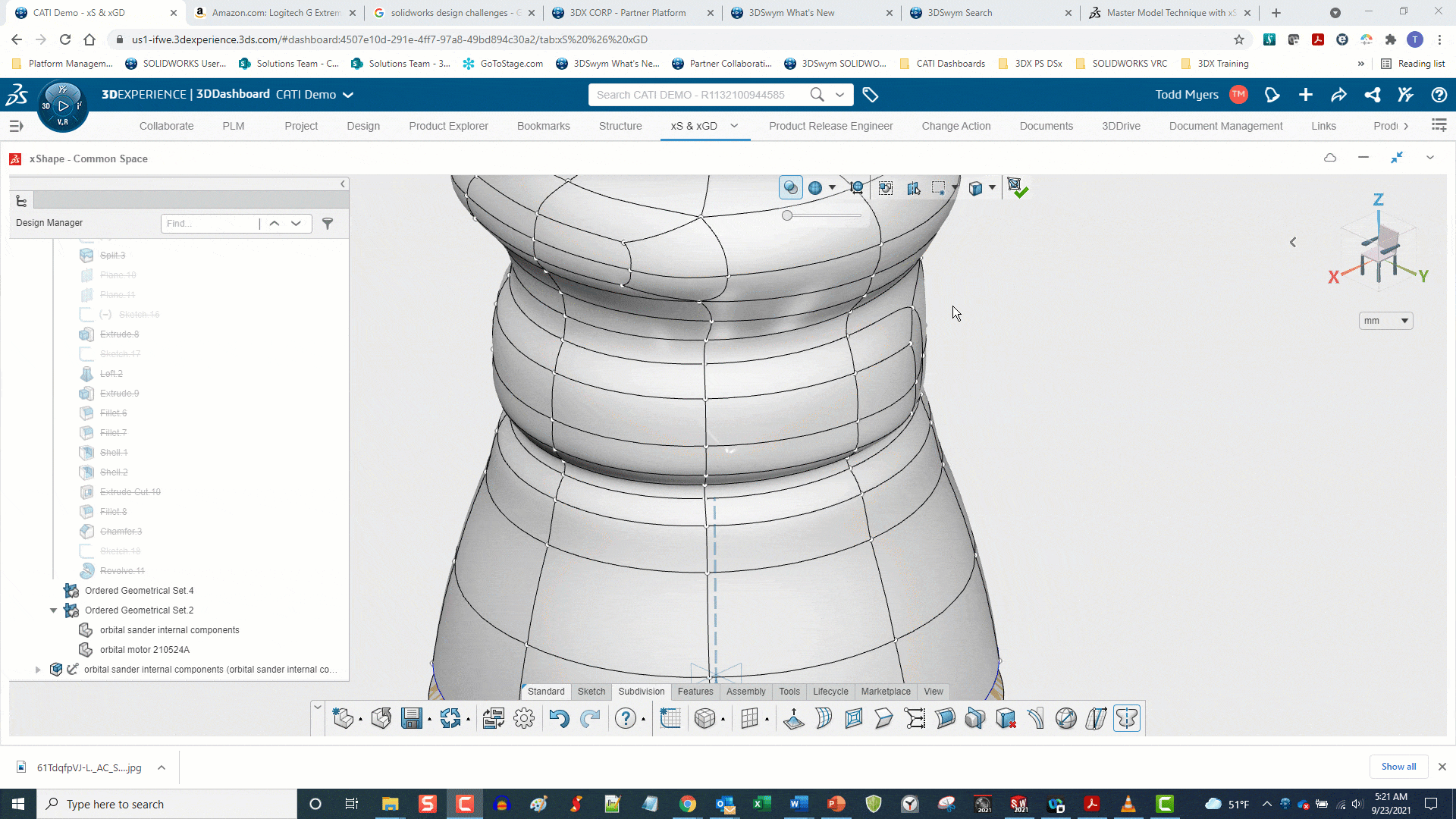The image size is (1456, 819).
Task: Open the xShape widget menu chevron
Action: (x=1430, y=158)
